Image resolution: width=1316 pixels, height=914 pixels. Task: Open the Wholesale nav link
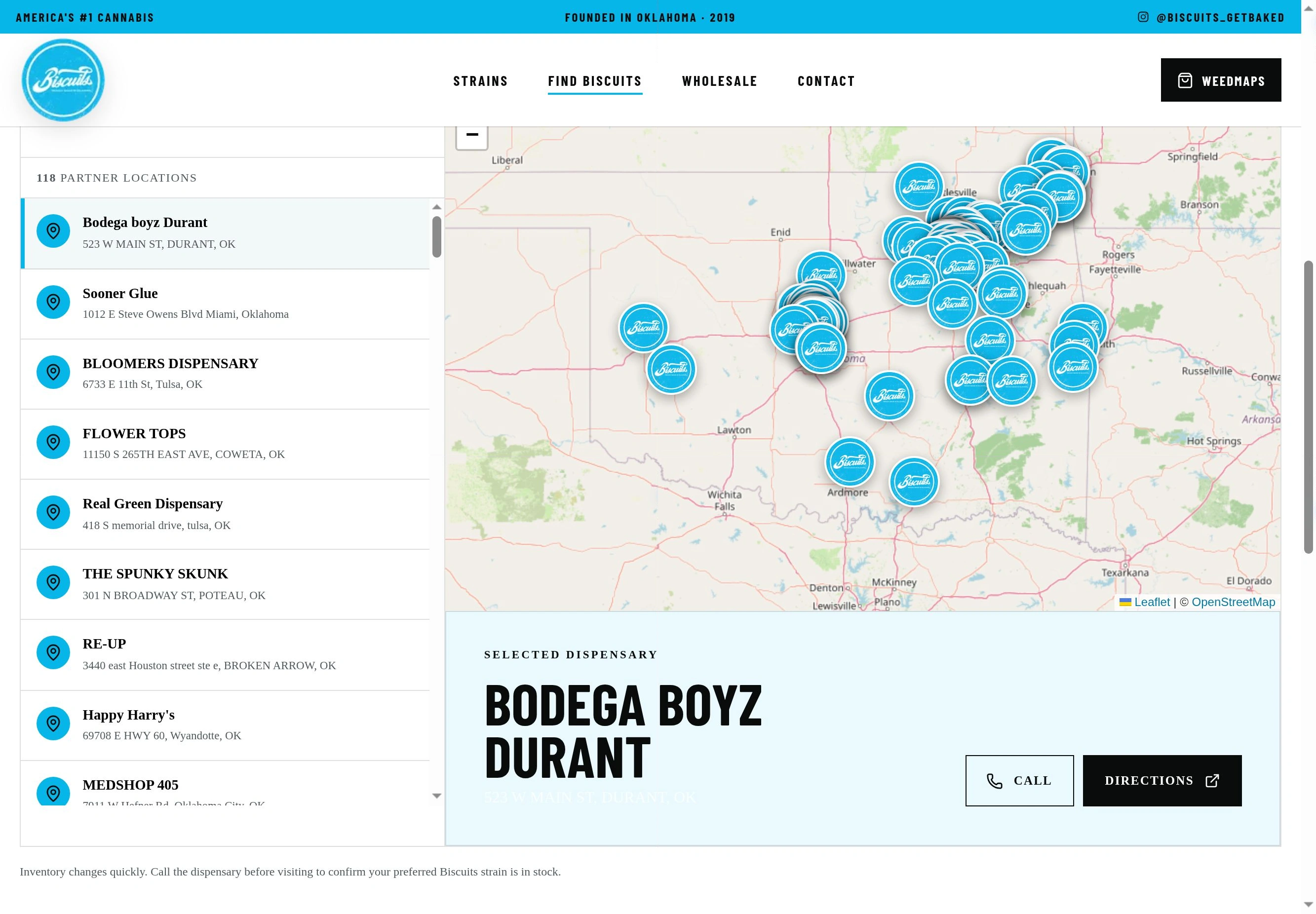tap(720, 81)
